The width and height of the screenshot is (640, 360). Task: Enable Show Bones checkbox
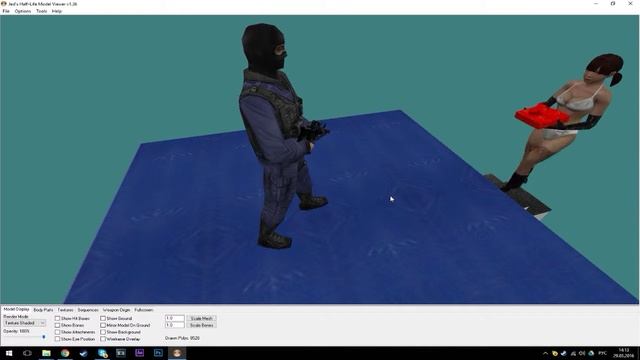click(58, 325)
